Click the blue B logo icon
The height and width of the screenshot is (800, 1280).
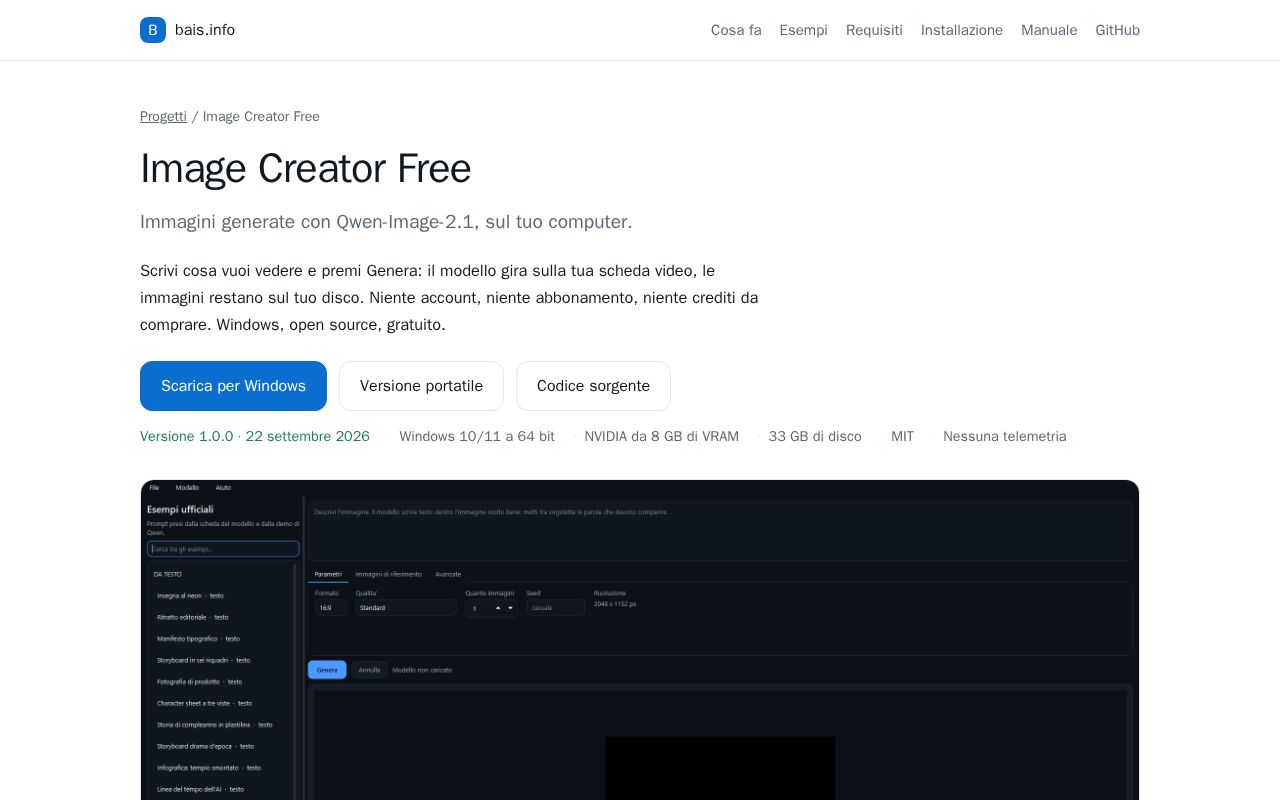[153, 30]
